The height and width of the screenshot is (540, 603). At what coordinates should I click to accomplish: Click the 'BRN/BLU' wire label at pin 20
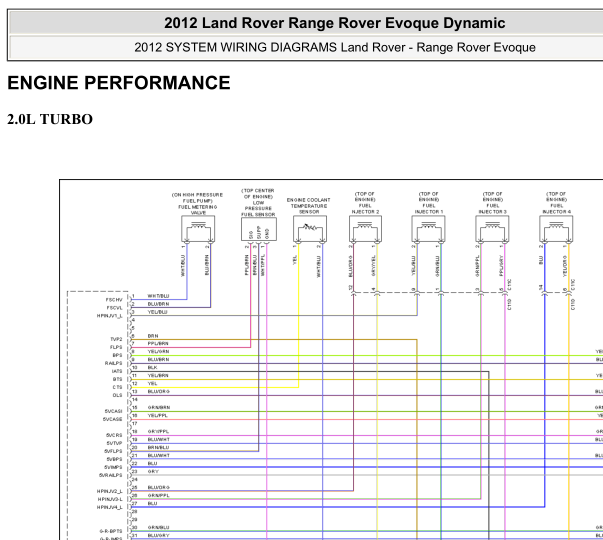click(158, 448)
